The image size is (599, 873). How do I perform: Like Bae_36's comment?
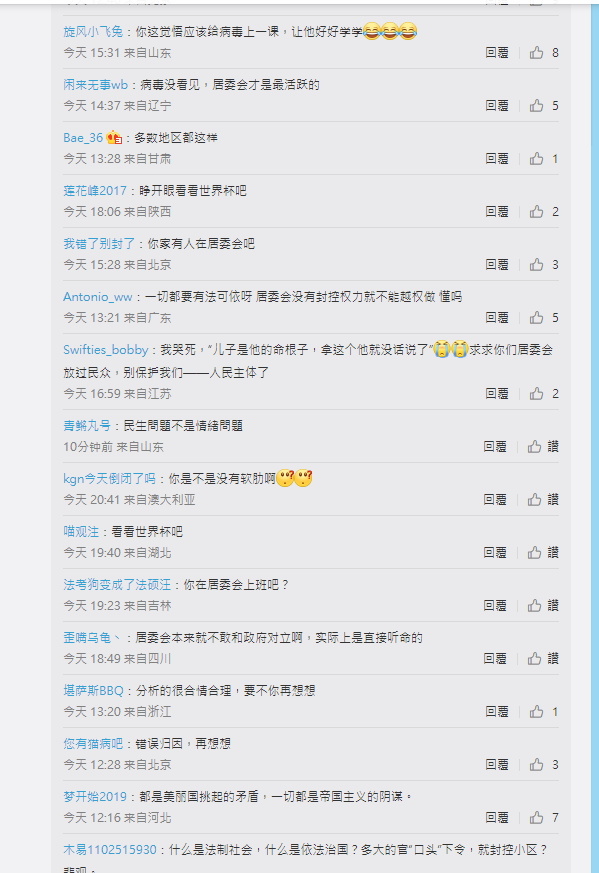(x=537, y=159)
